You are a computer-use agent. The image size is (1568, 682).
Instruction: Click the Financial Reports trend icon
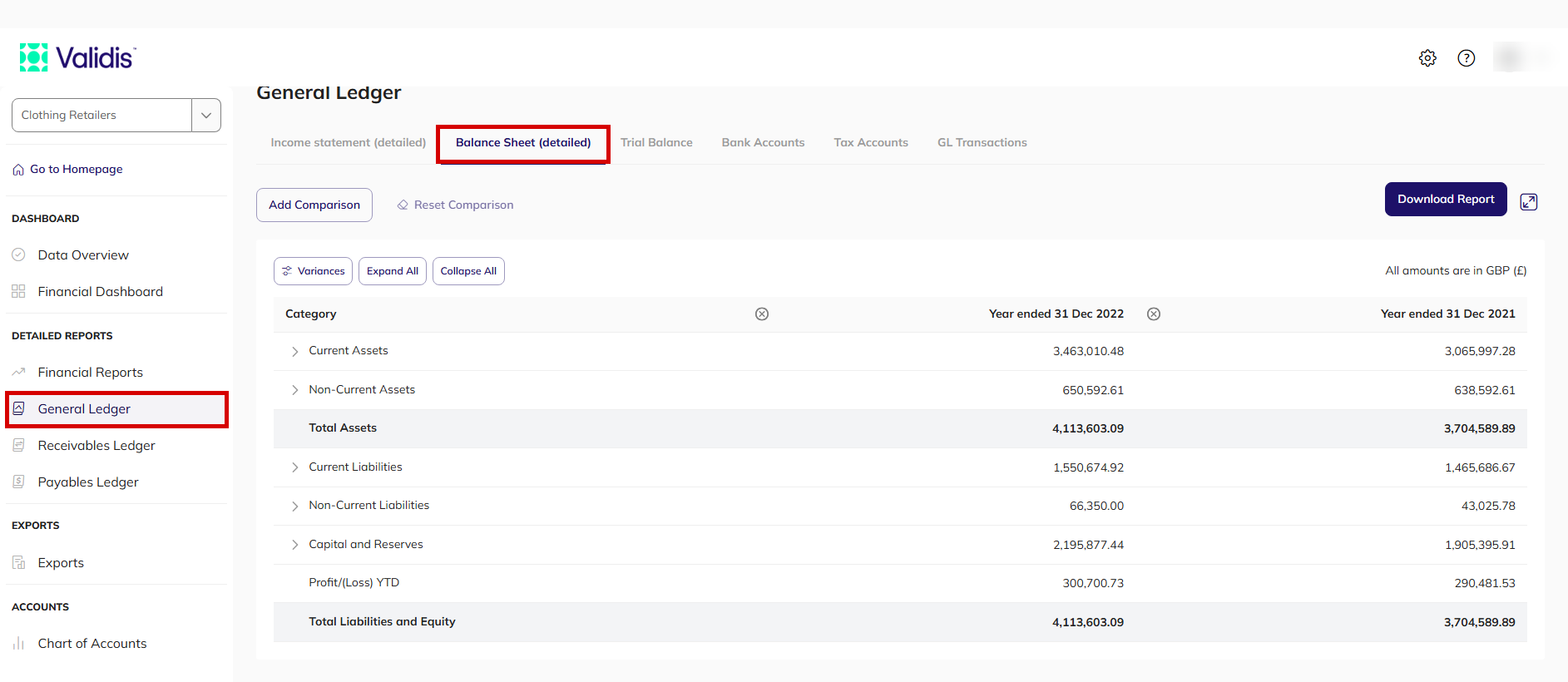click(x=18, y=372)
